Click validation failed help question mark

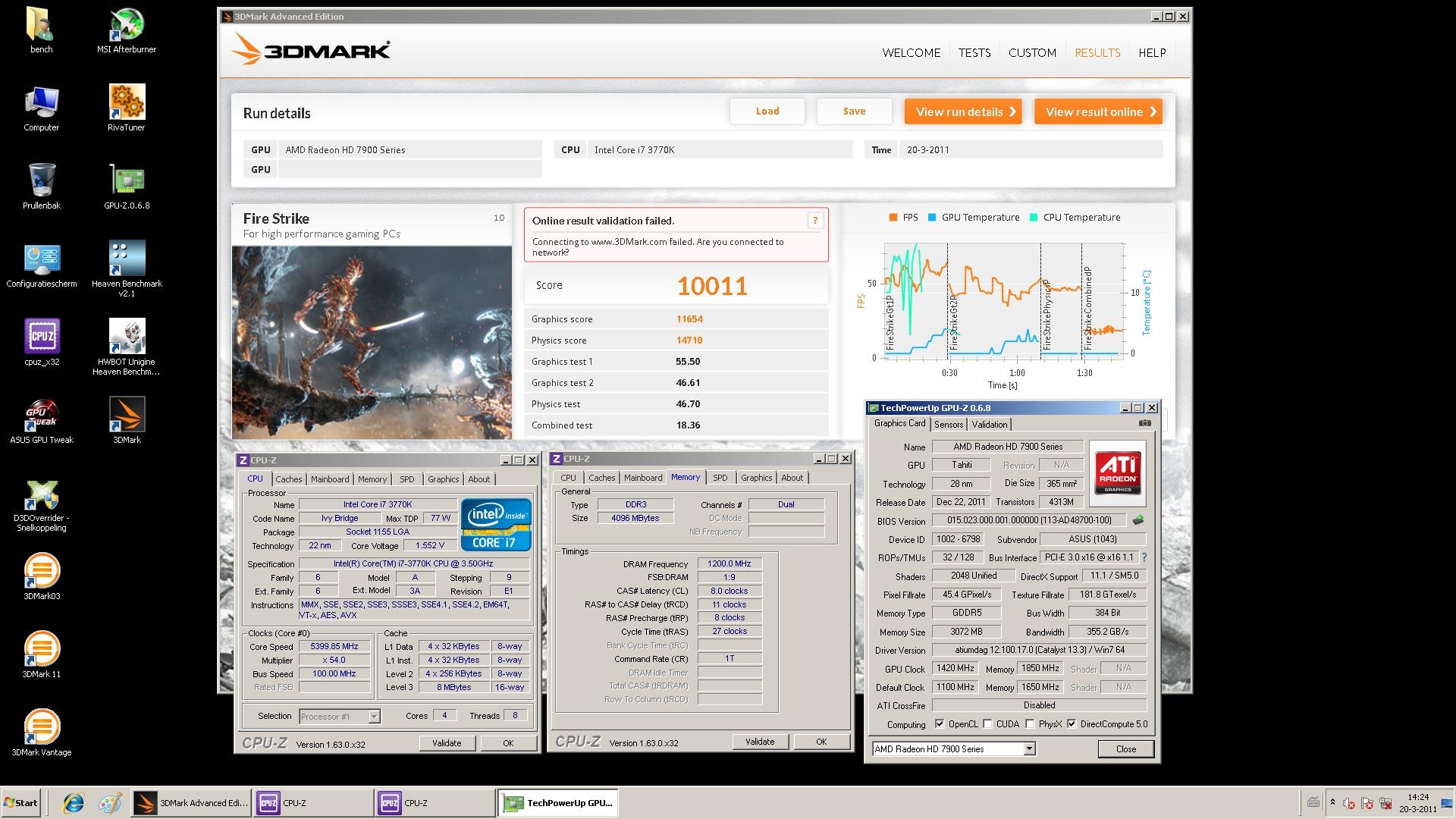tap(815, 221)
